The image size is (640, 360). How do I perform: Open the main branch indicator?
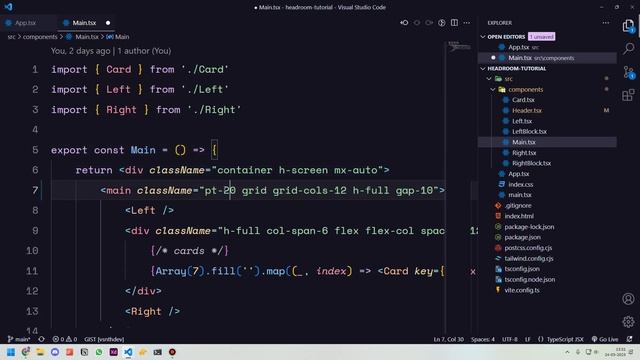[19, 339]
